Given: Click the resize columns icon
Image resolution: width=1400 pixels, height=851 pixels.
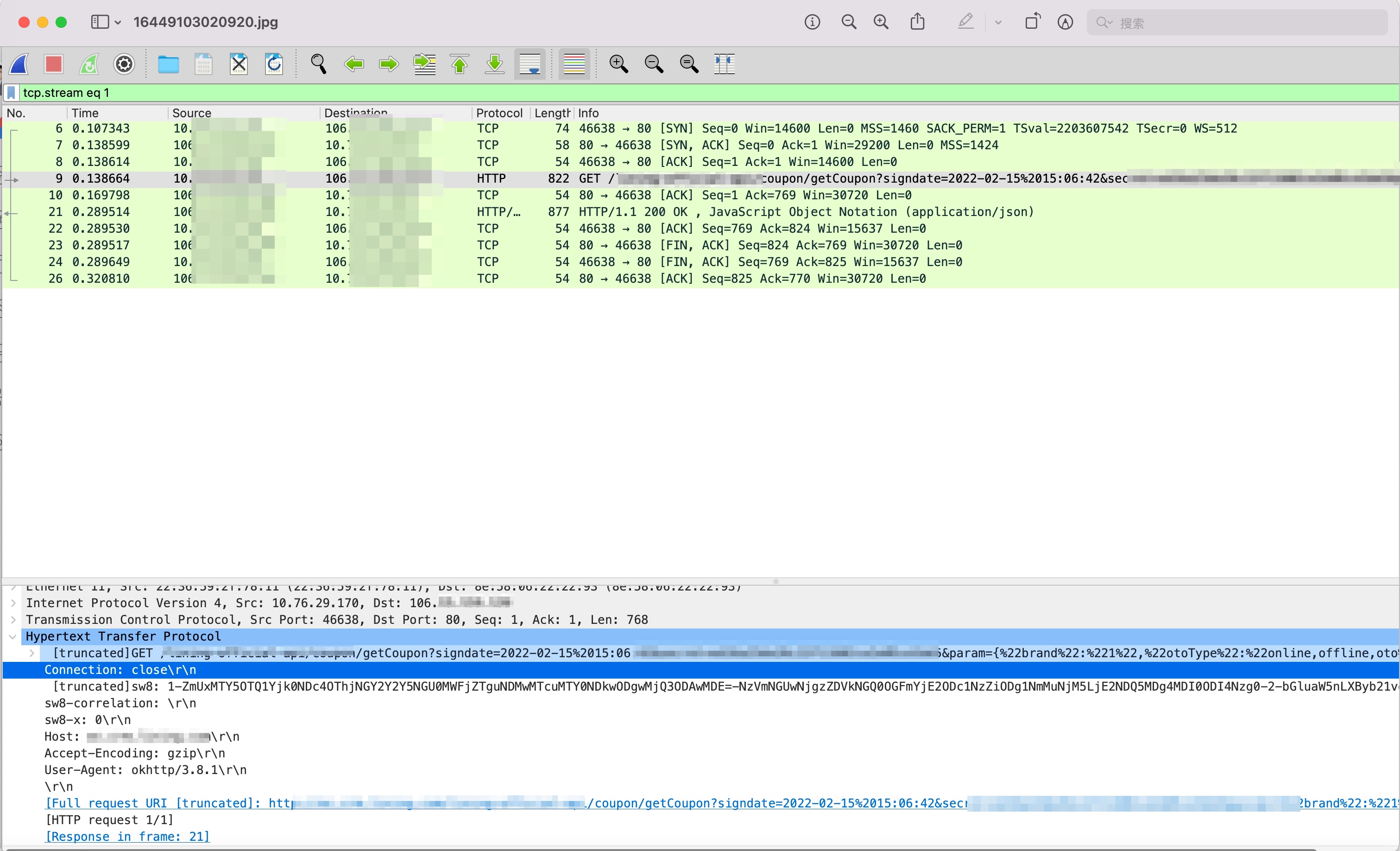Looking at the screenshot, I should (x=725, y=64).
